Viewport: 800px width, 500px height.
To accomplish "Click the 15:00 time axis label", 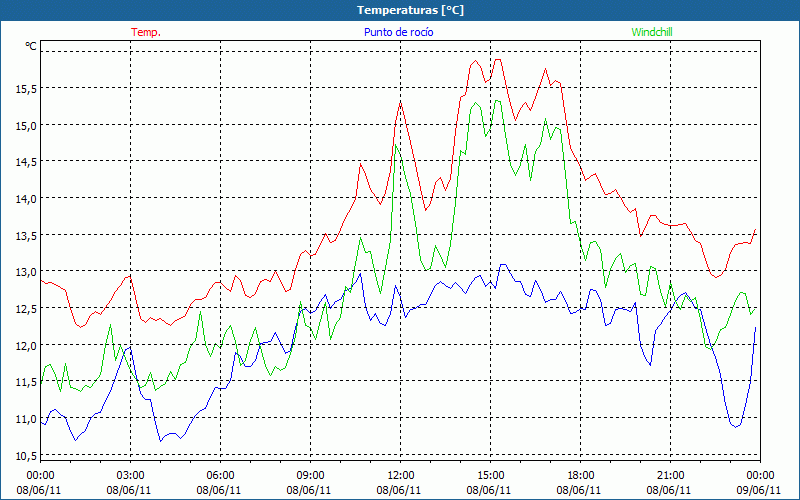I will coord(490,476).
